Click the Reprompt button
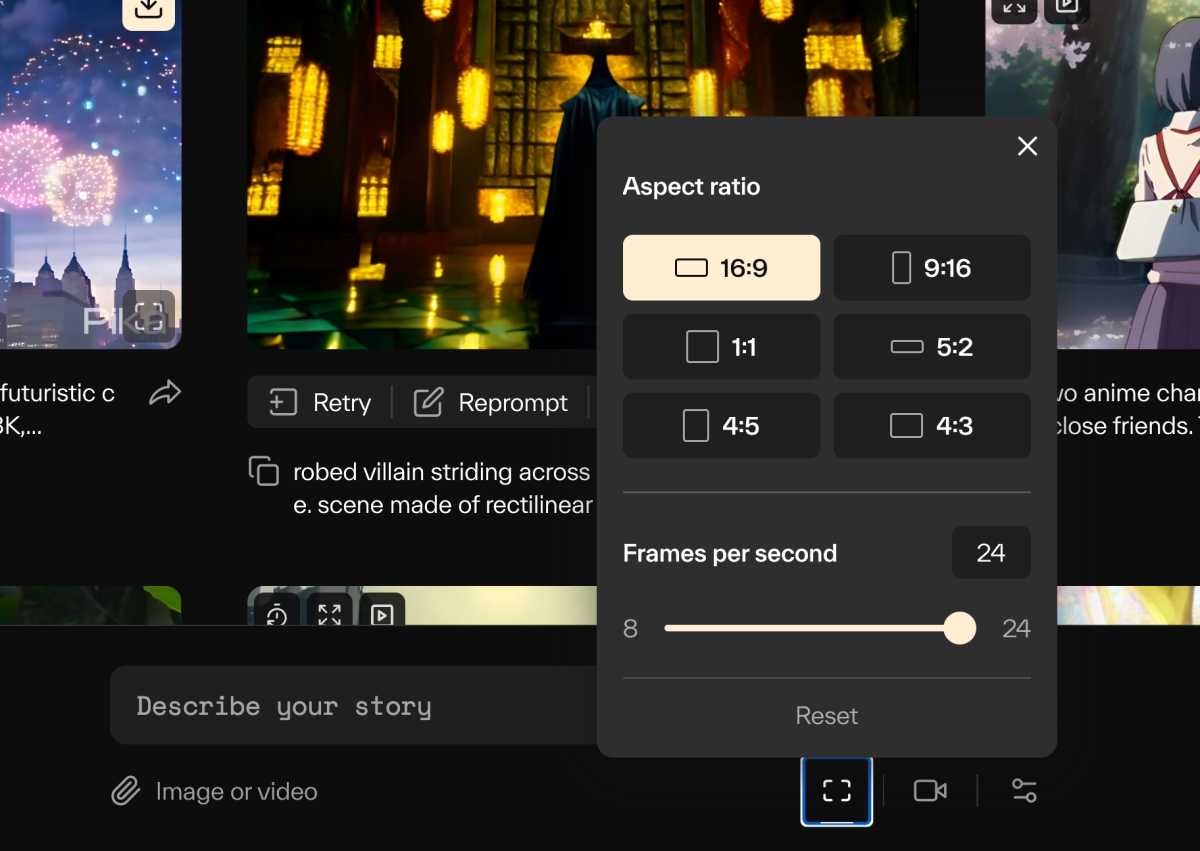 click(x=491, y=403)
